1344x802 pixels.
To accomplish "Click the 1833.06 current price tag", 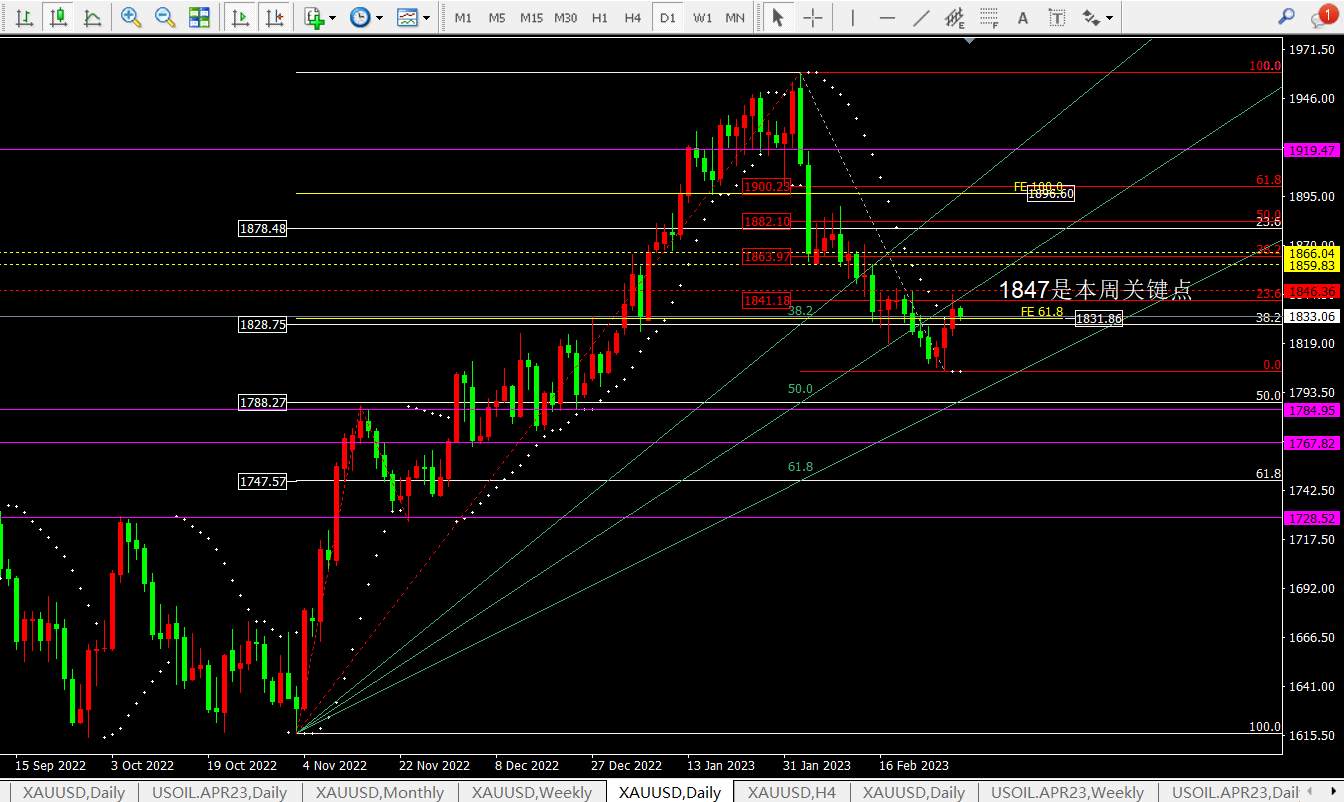I will [x=1313, y=316].
